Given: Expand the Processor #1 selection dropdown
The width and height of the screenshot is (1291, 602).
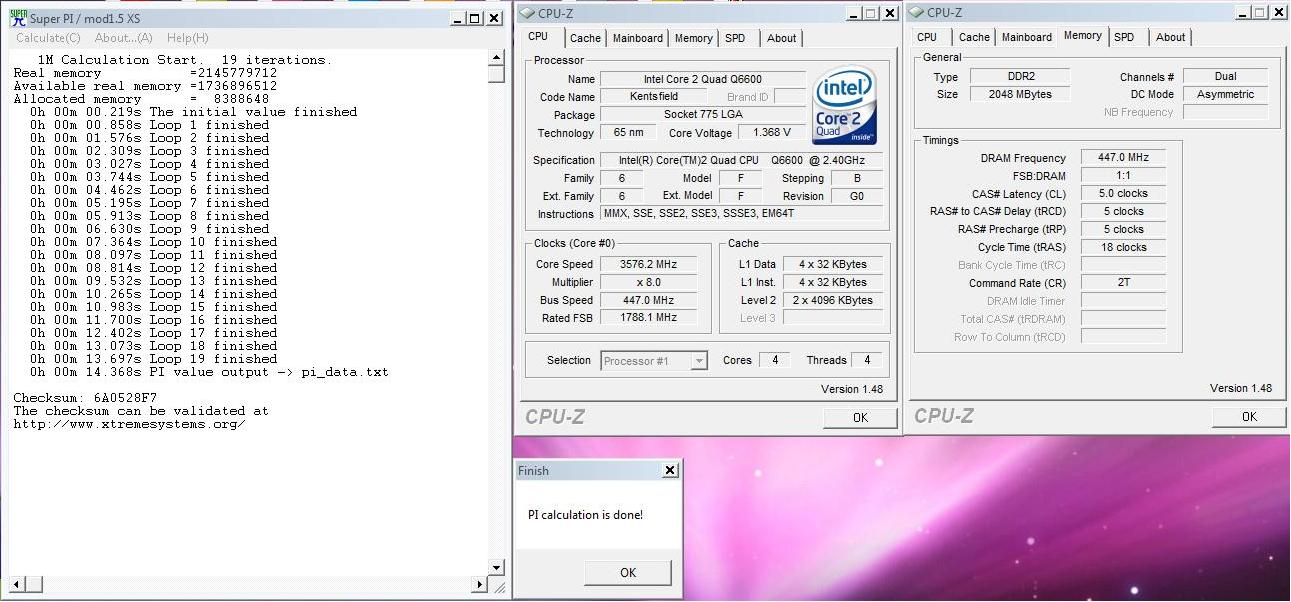Looking at the screenshot, I should pyautogui.click(x=699, y=361).
